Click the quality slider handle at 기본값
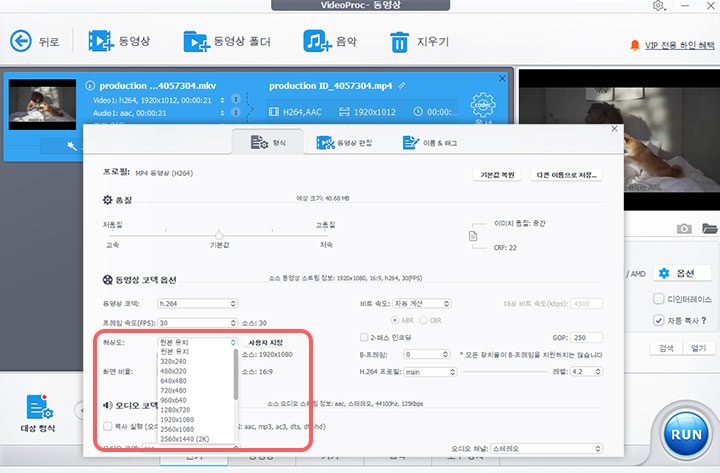720x473 pixels. (219, 236)
